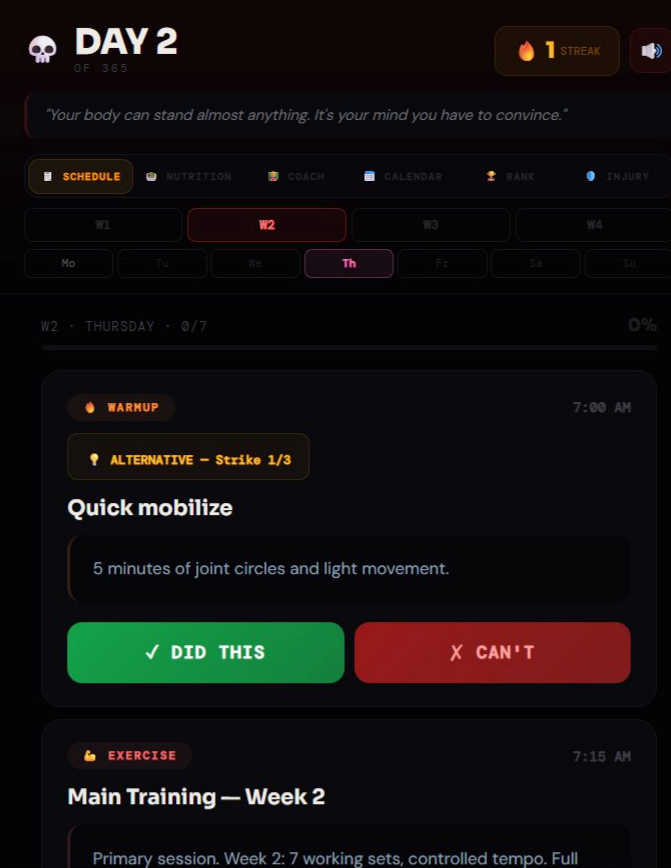Click the Alternative Strike 1/3 badge

click(188, 457)
